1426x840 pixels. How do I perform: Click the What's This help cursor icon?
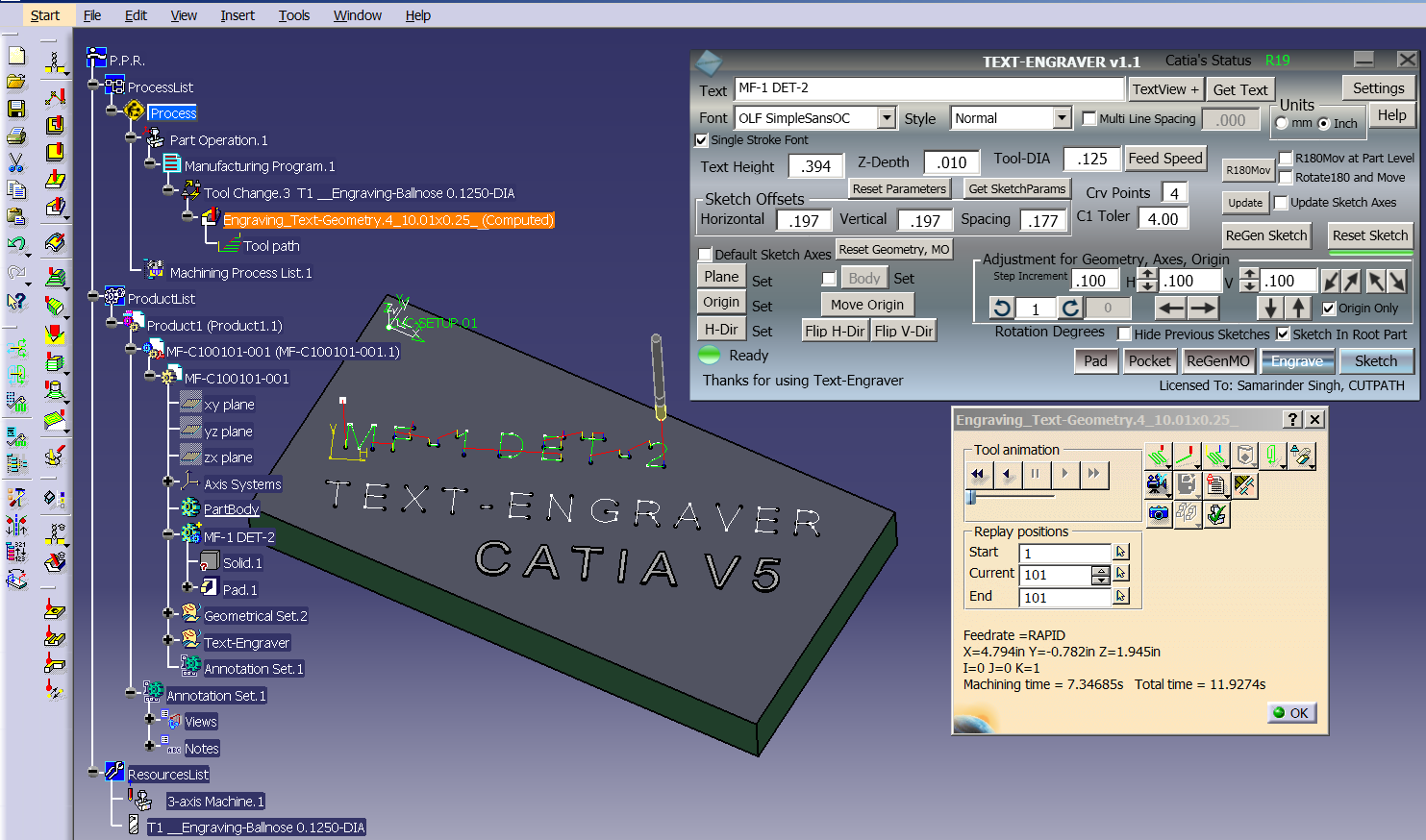coord(16,301)
